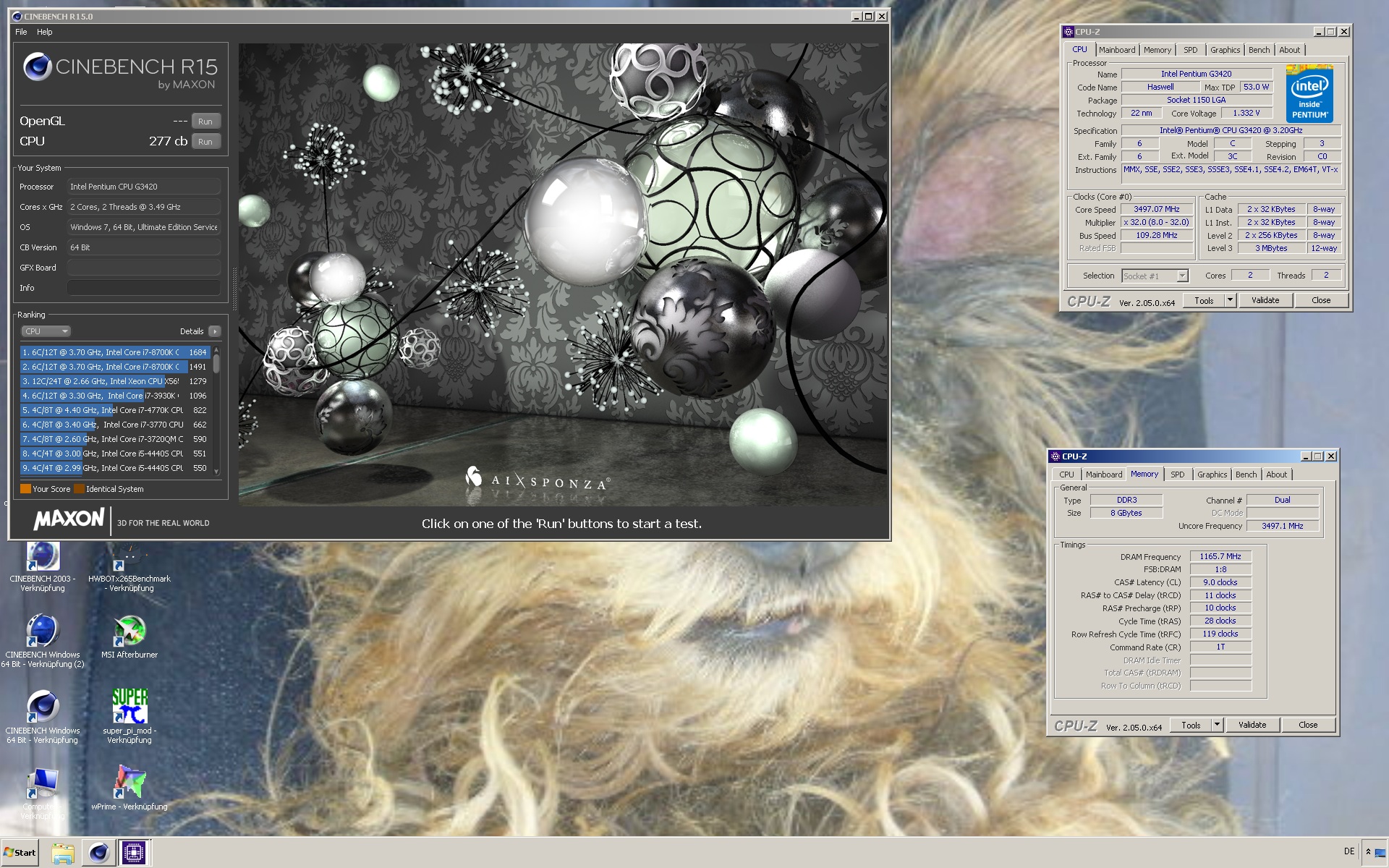This screenshot has height=868, width=1389.
Task: Select ranking row 5 i7-4770K 822
Action: click(x=115, y=410)
